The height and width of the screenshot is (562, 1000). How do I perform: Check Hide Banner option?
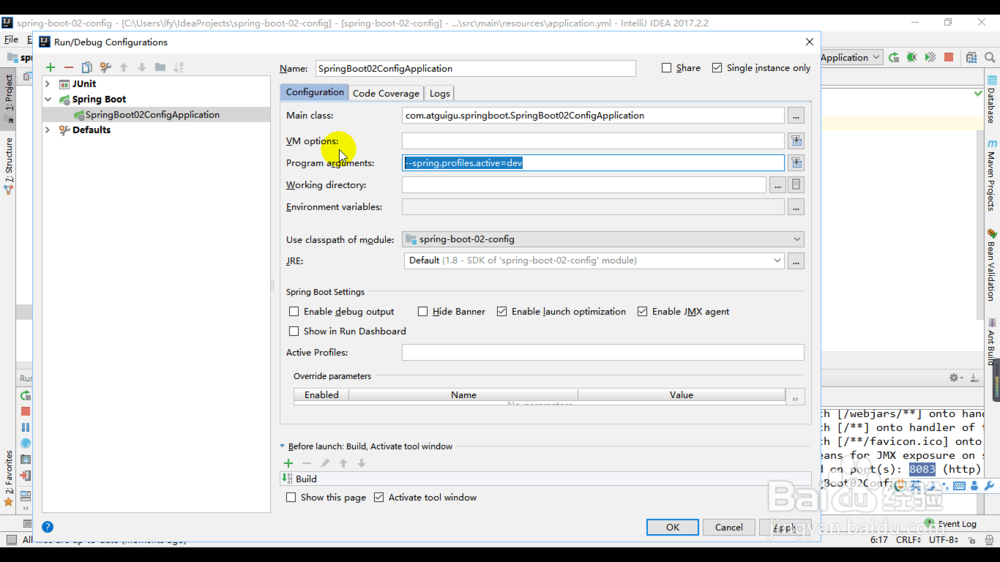[423, 311]
